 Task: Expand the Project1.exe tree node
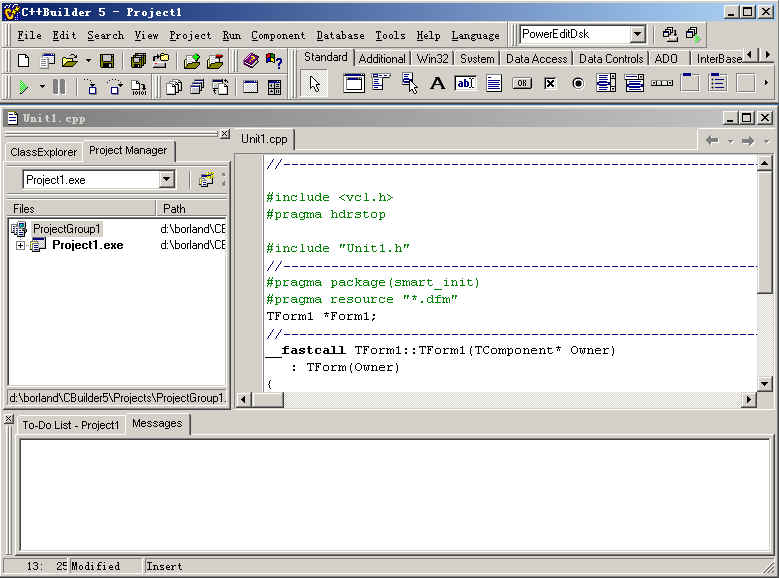click(x=20, y=245)
